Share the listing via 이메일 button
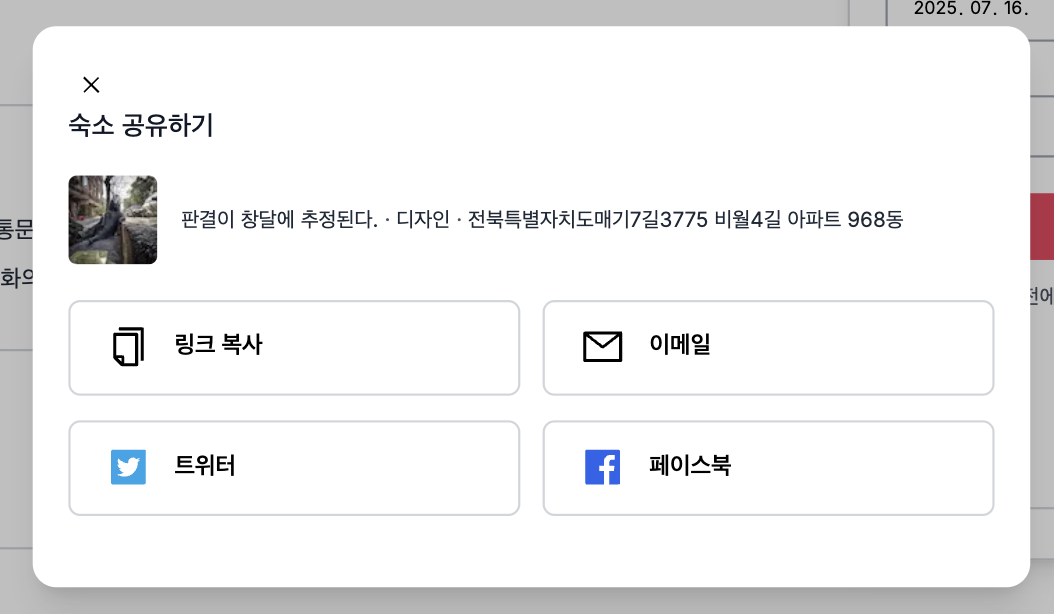Viewport: 1054px width, 614px height. [x=768, y=348]
